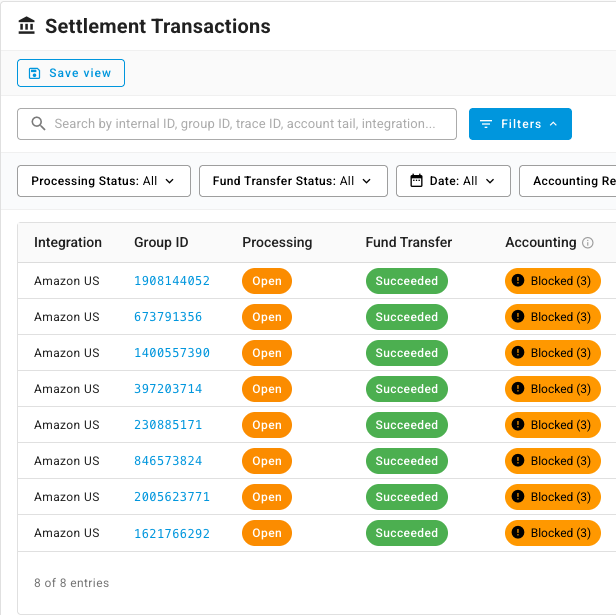This screenshot has height=615, width=616.
Task: Open group ID 1400557390 link
Action: pyautogui.click(x=172, y=353)
